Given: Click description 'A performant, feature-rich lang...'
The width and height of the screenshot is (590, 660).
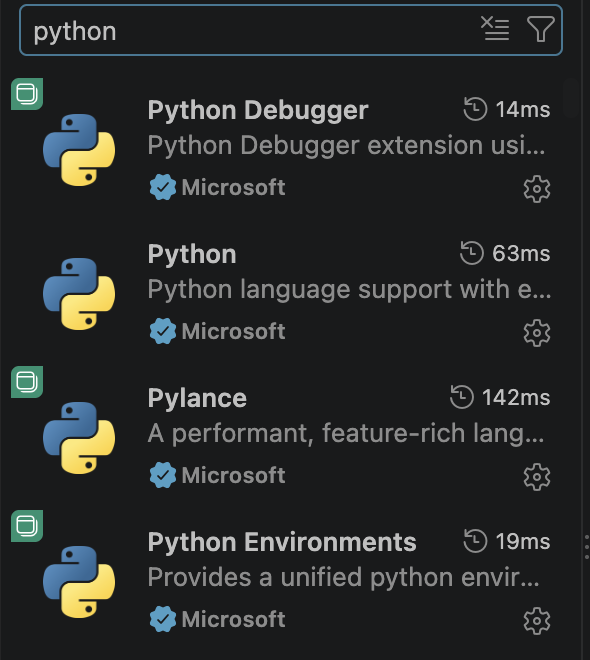Looking at the screenshot, I should (346, 434).
